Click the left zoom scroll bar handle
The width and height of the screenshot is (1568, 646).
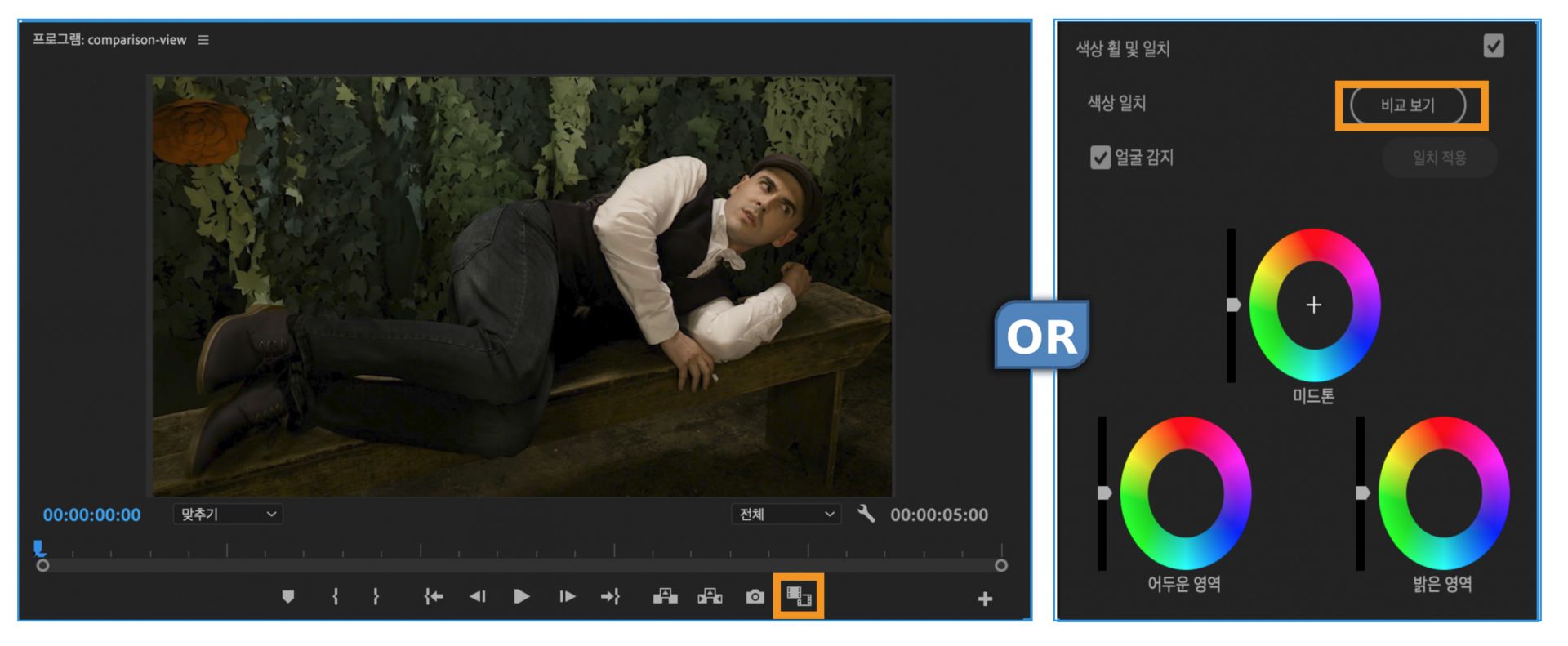tap(43, 565)
